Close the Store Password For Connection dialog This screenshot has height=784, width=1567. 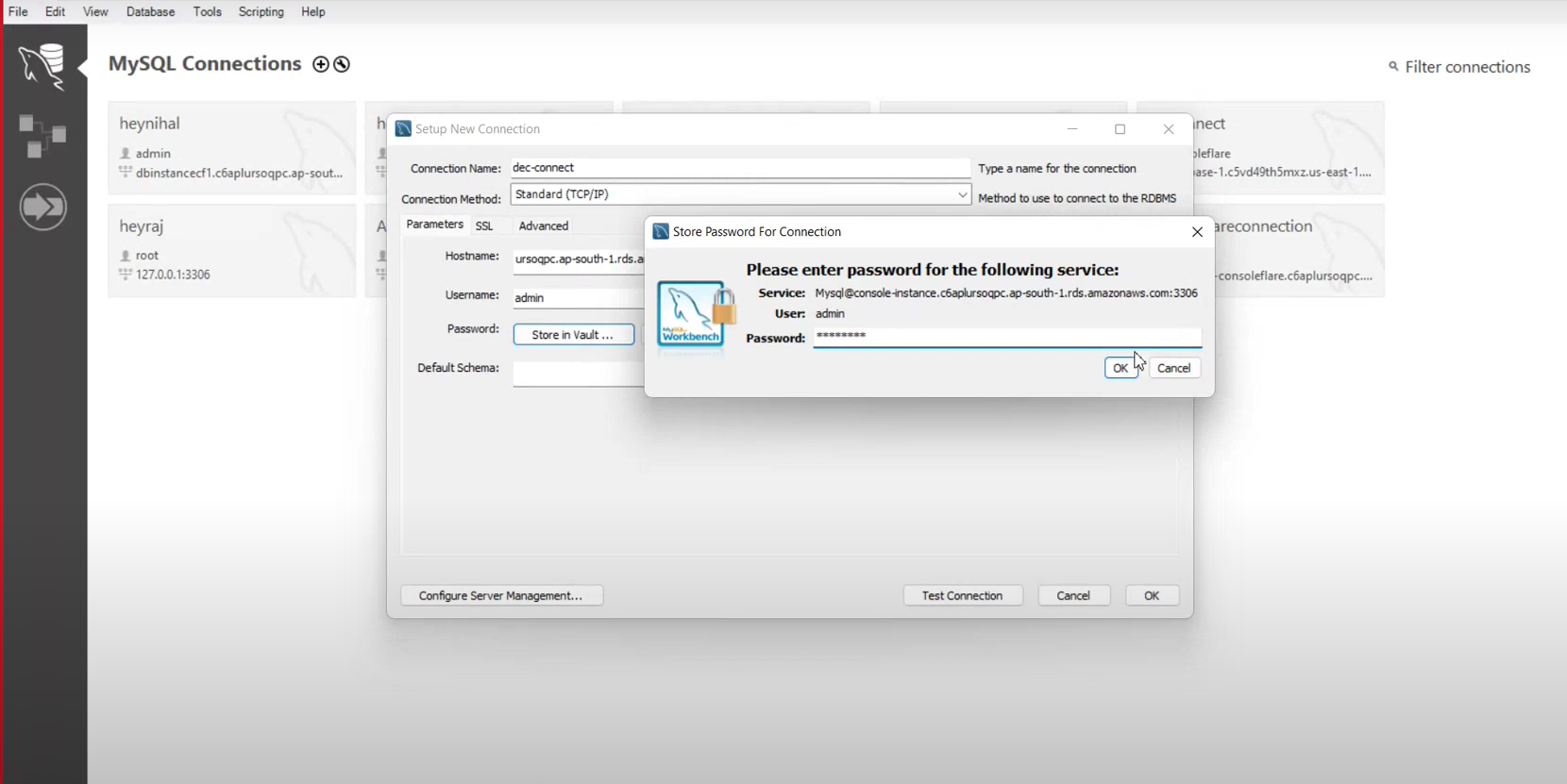point(1197,232)
